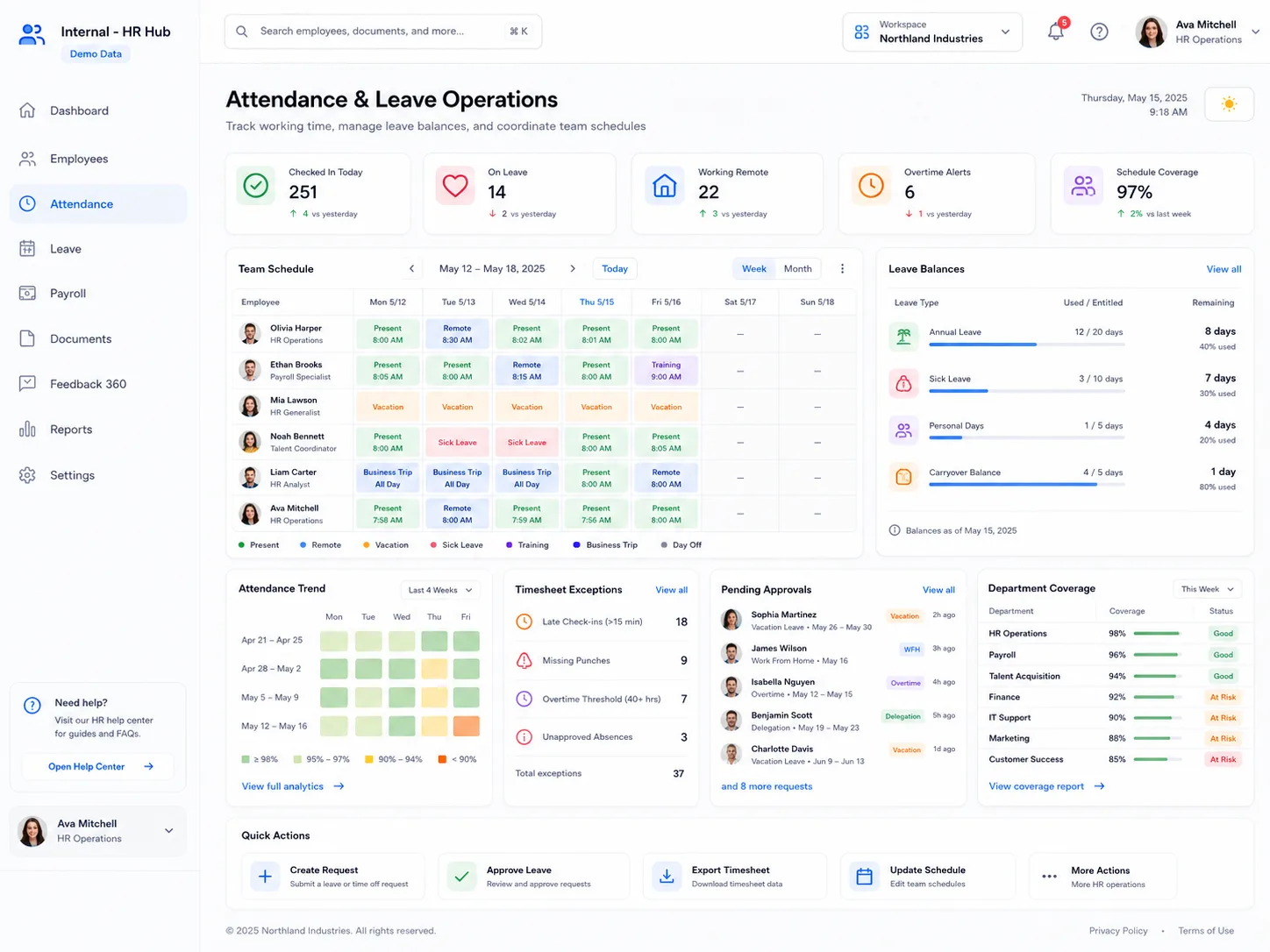Click the More Actions ellipsis icon

coord(1049,877)
